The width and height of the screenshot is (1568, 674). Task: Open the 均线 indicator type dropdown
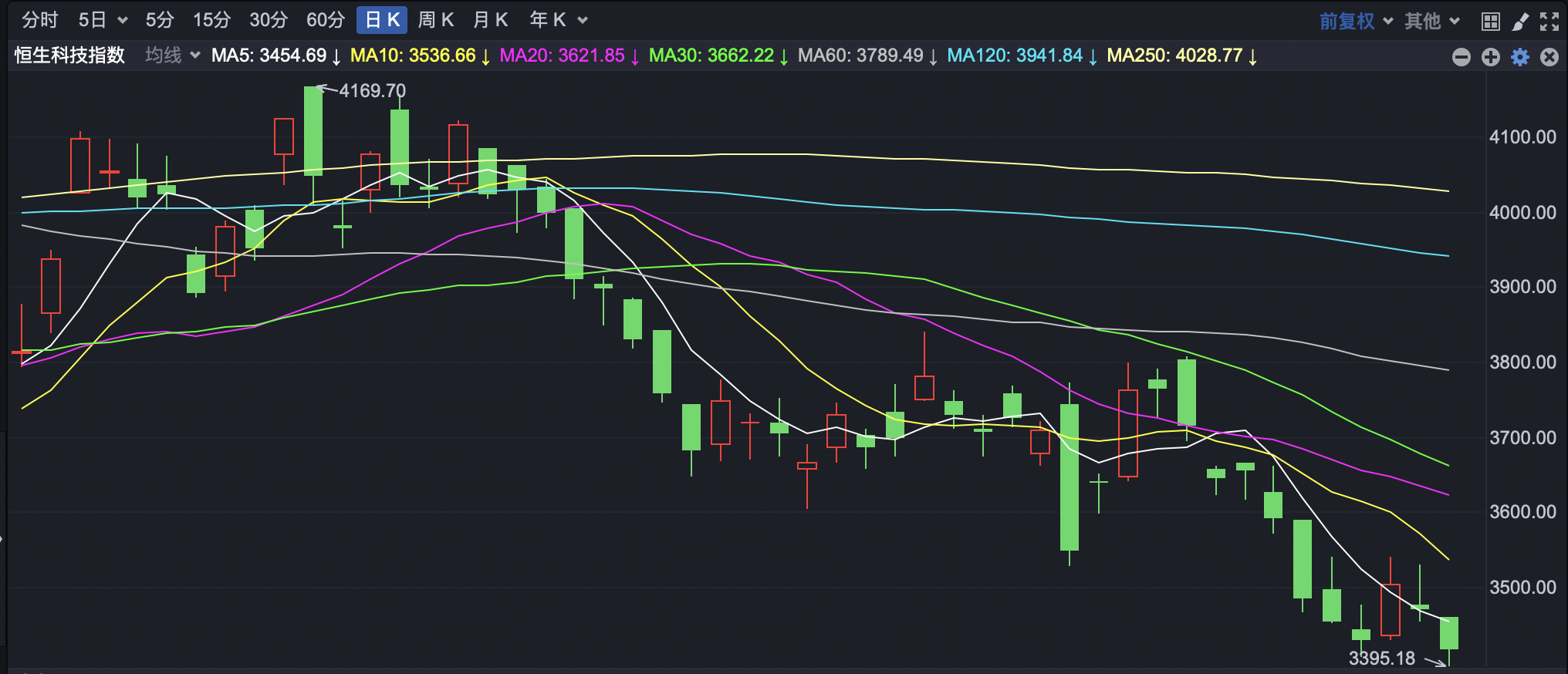click(x=173, y=55)
